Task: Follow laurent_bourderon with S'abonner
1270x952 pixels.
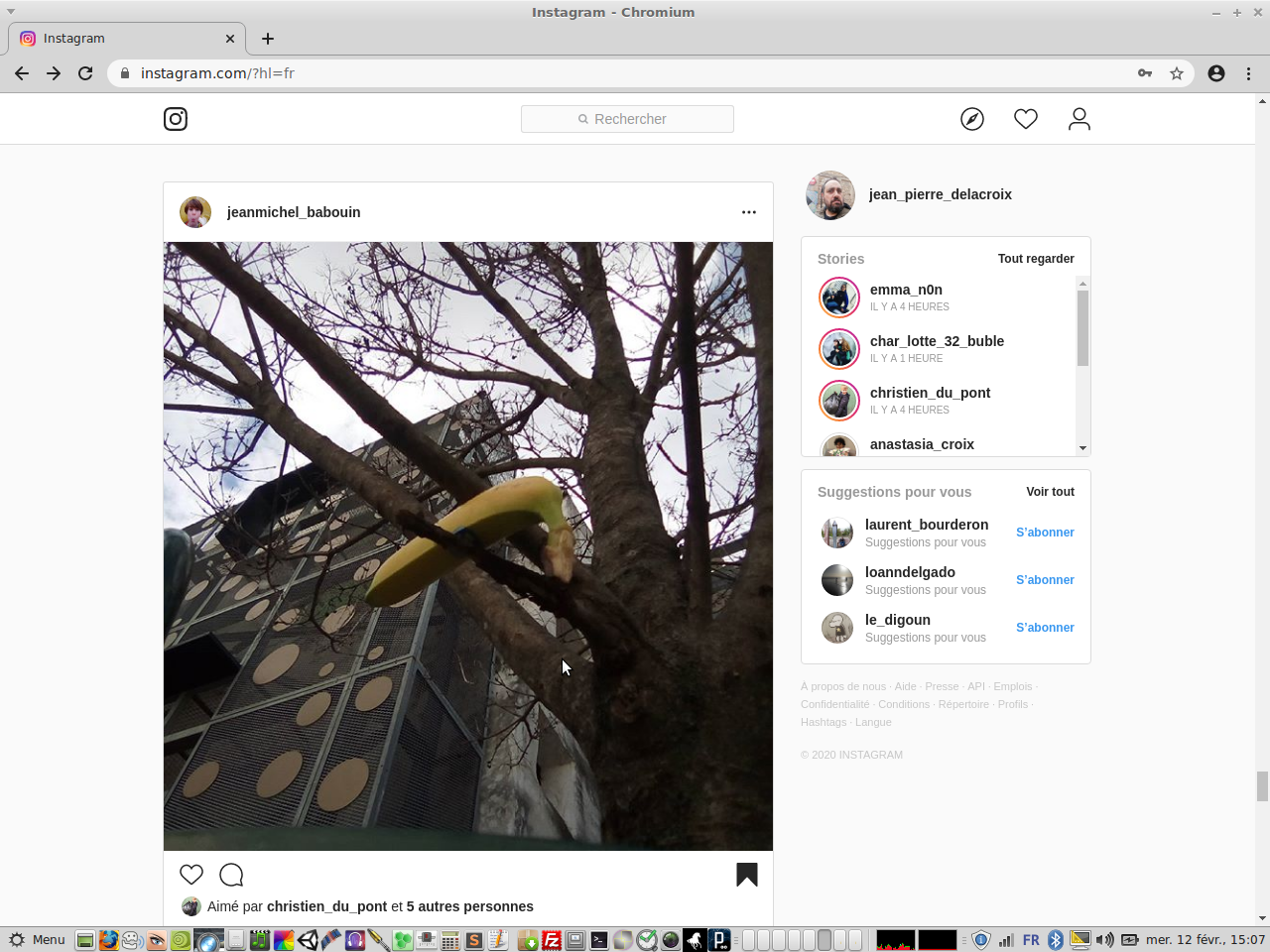Action: pyautogui.click(x=1045, y=533)
